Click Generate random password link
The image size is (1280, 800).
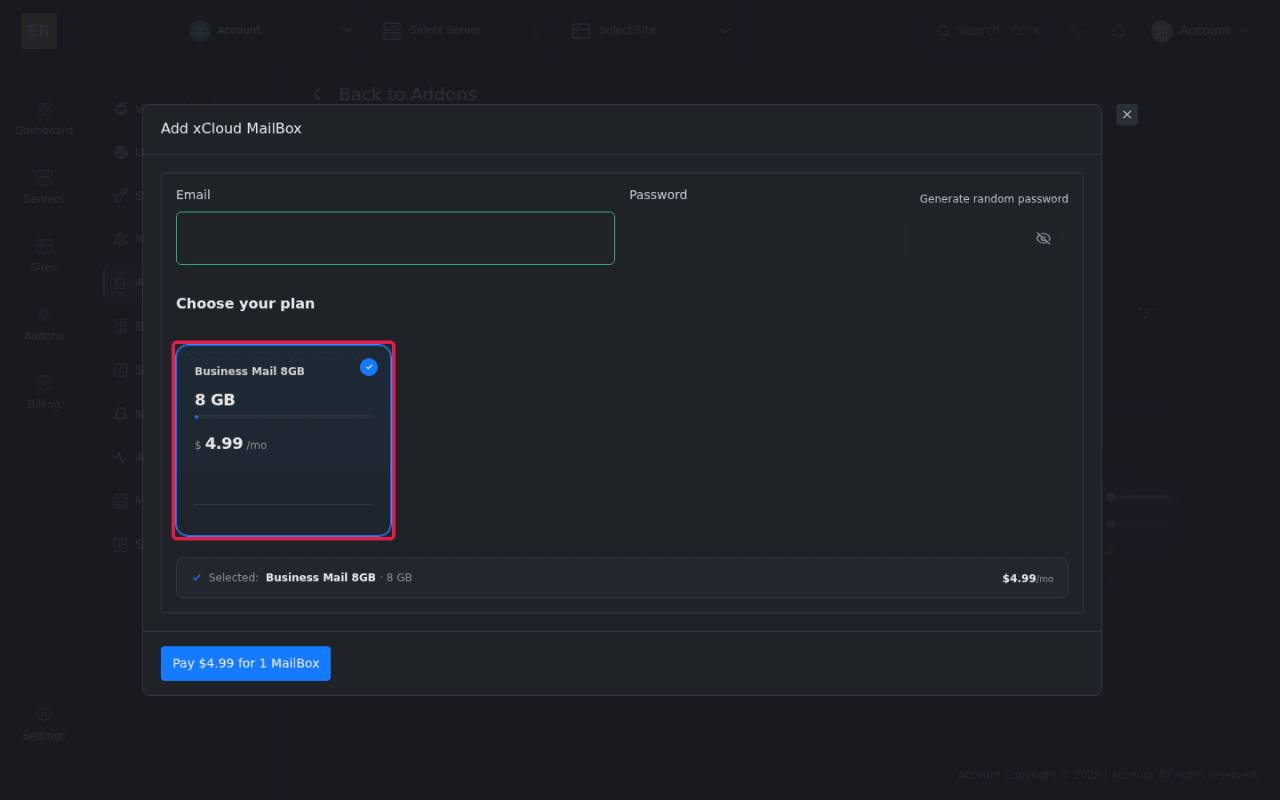tap(994, 199)
